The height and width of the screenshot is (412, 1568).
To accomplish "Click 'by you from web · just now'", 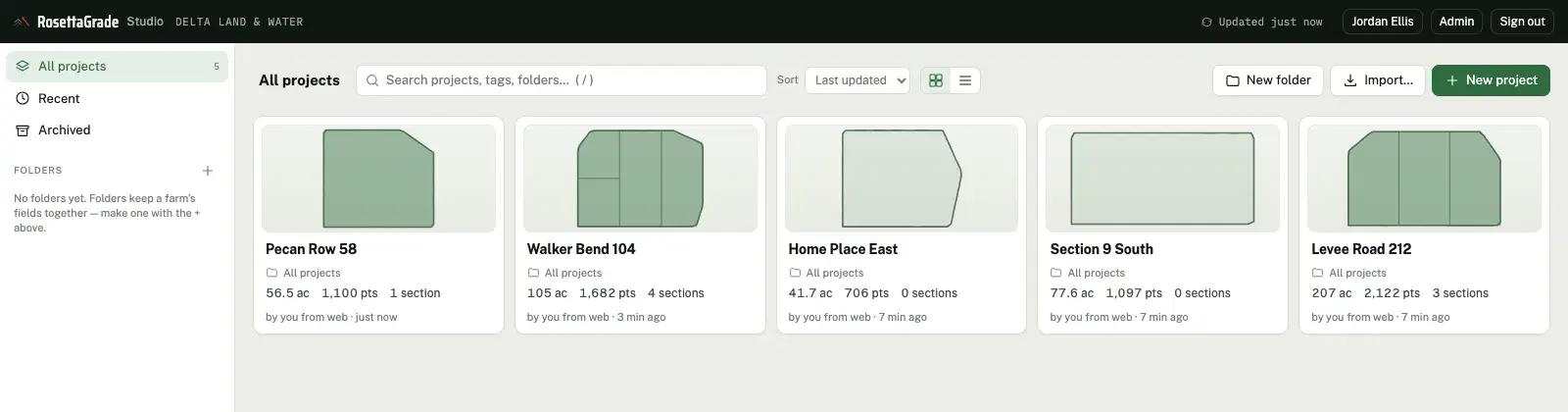I will pos(331,317).
